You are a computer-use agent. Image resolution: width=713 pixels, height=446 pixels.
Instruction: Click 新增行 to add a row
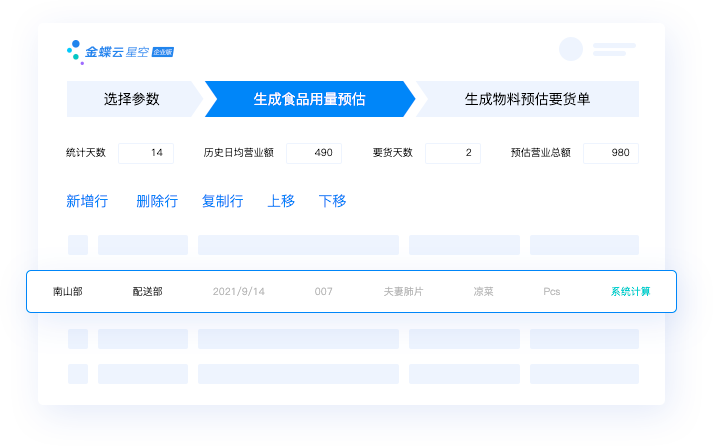(87, 201)
